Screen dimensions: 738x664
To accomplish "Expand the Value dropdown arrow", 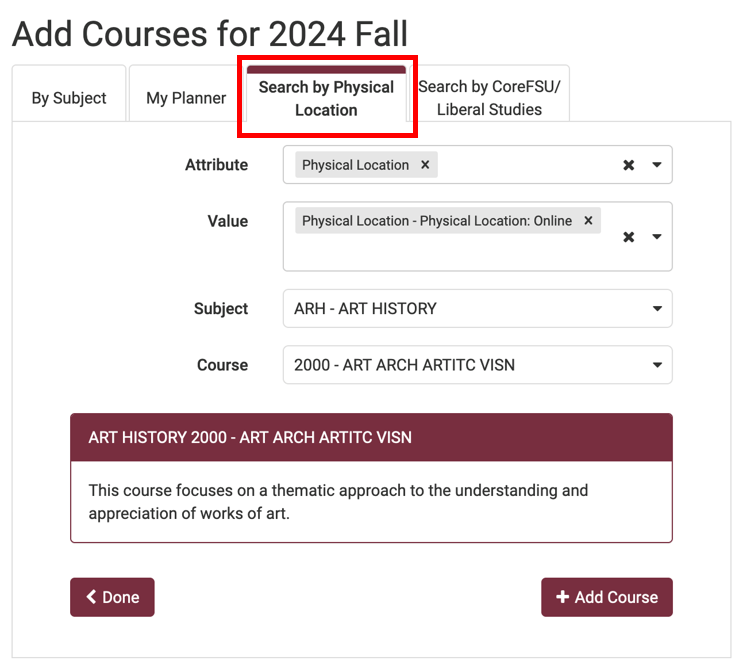I will pyautogui.click(x=657, y=237).
